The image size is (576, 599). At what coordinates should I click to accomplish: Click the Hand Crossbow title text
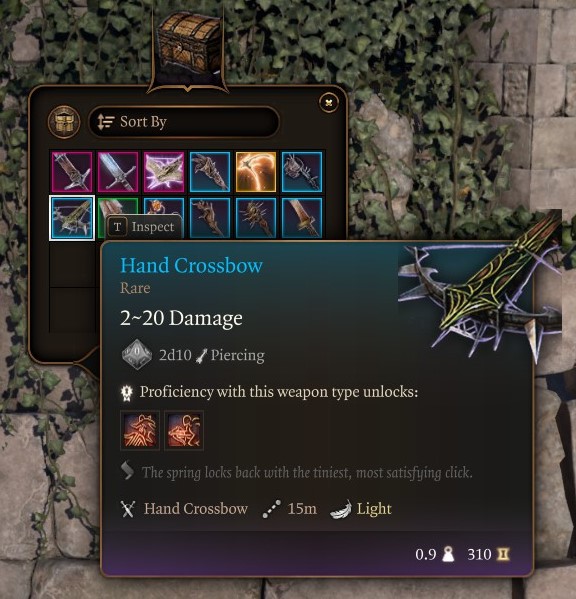(191, 265)
